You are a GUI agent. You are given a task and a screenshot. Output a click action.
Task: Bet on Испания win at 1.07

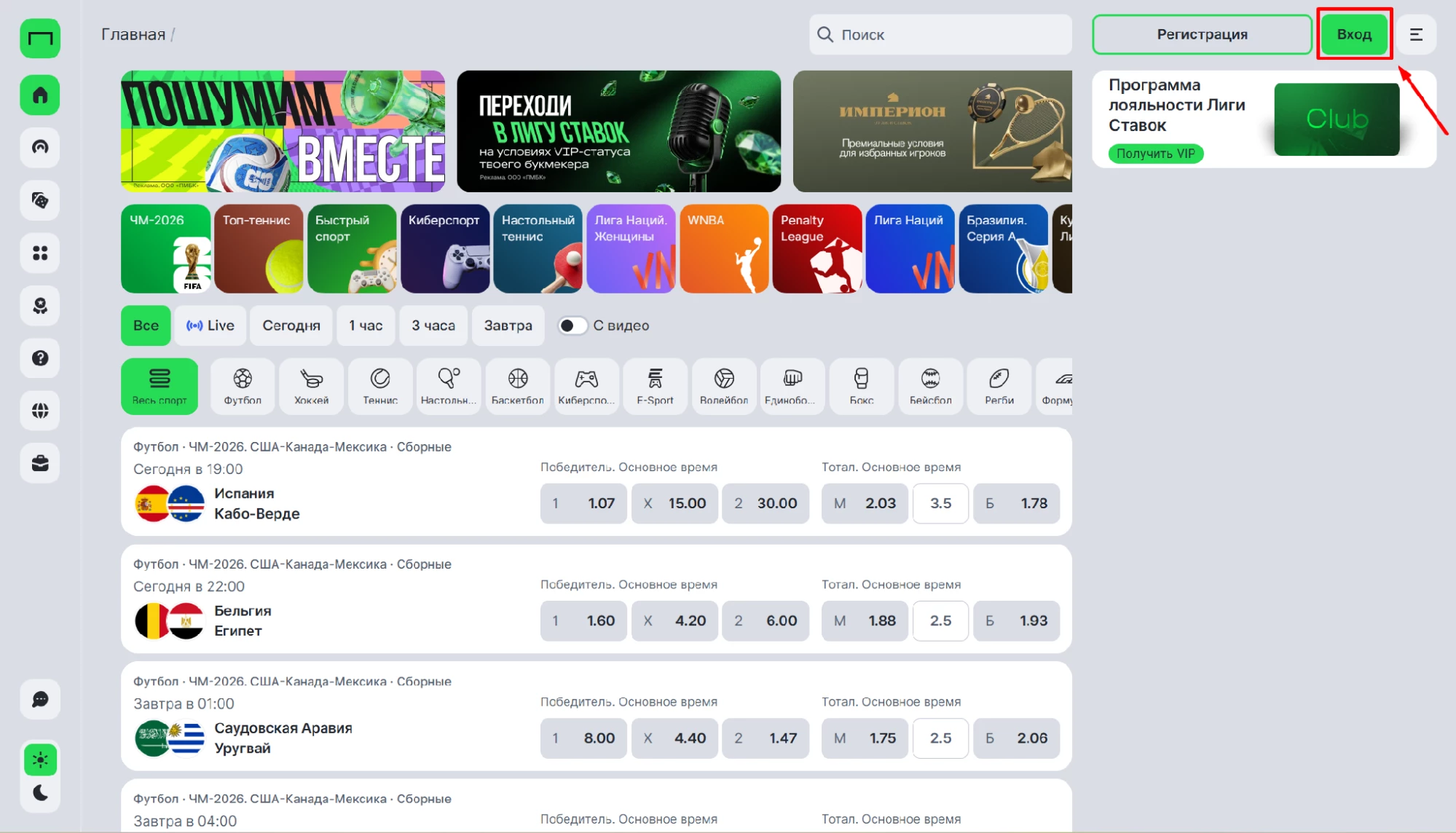pos(583,503)
